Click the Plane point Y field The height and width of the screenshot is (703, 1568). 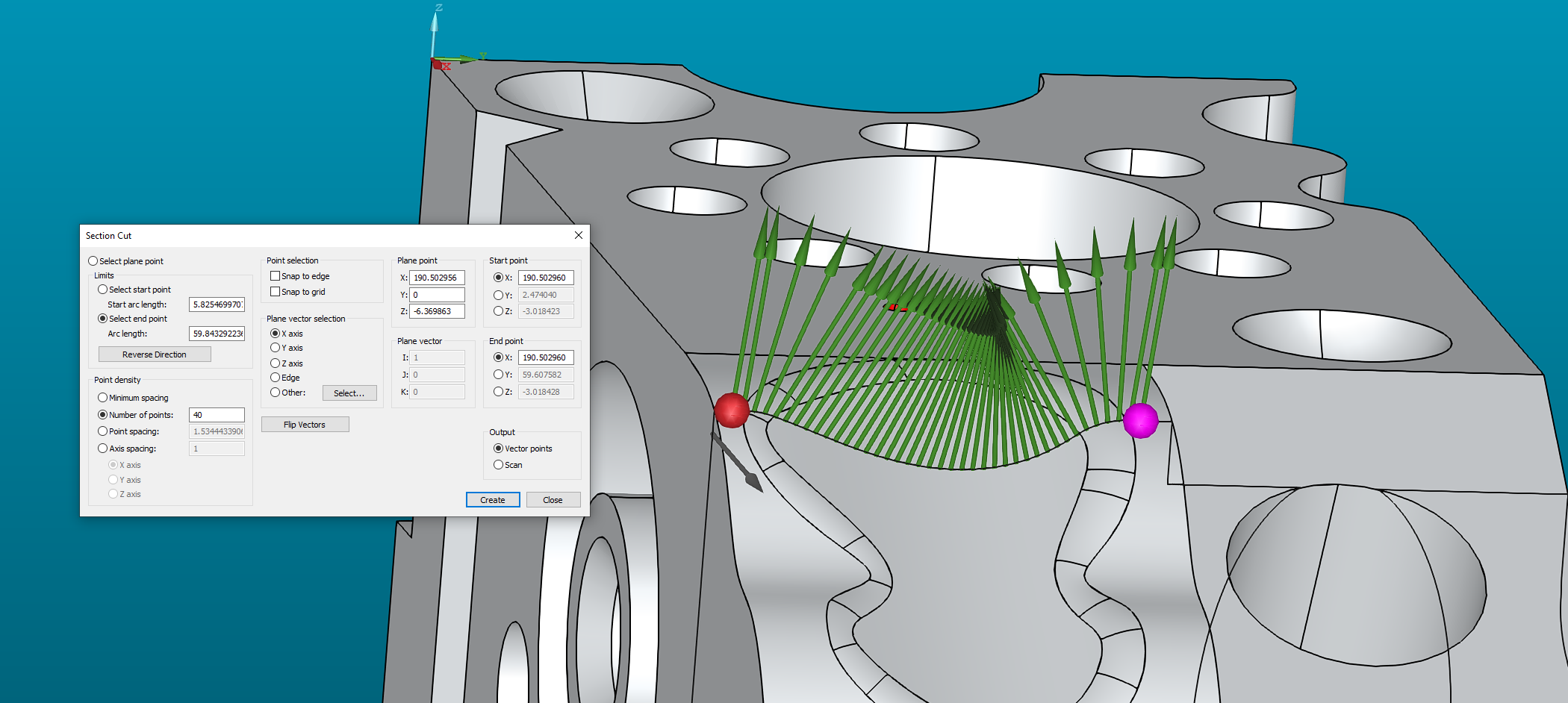[x=437, y=295]
